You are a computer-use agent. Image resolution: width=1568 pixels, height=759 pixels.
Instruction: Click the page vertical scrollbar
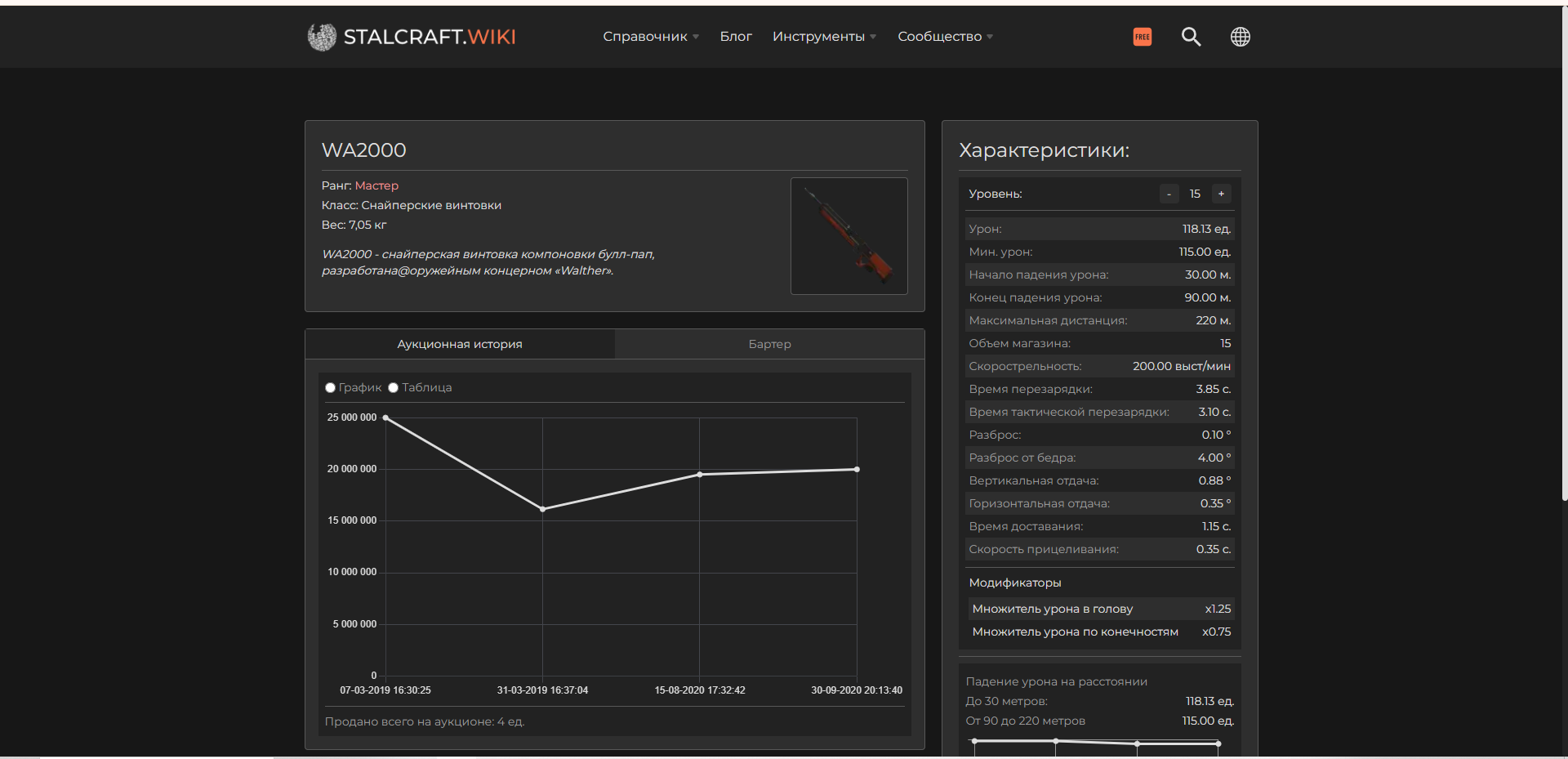pos(1564,253)
